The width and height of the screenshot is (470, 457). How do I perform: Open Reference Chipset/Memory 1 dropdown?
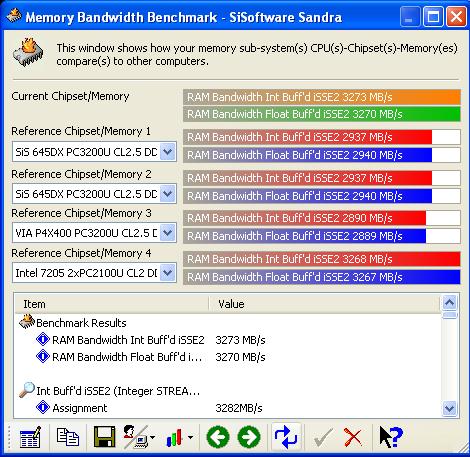click(x=168, y=152)
